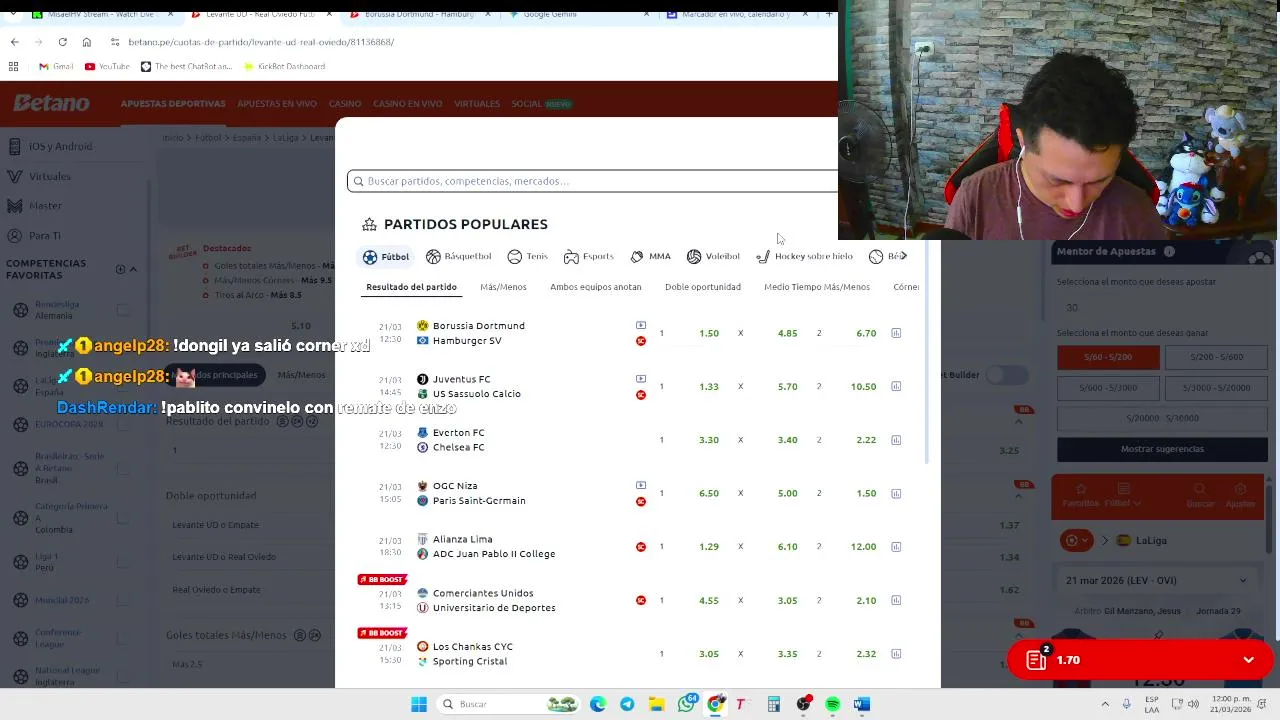The width and height of the screenshot is (1280, 720).
Task: Open Gmail bookmark in bookmarks bar
Action: point(56,67)
